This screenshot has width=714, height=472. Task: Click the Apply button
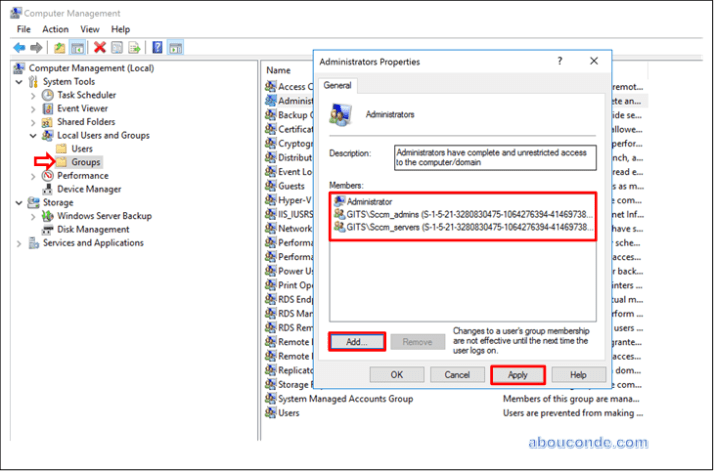[518, 375]
